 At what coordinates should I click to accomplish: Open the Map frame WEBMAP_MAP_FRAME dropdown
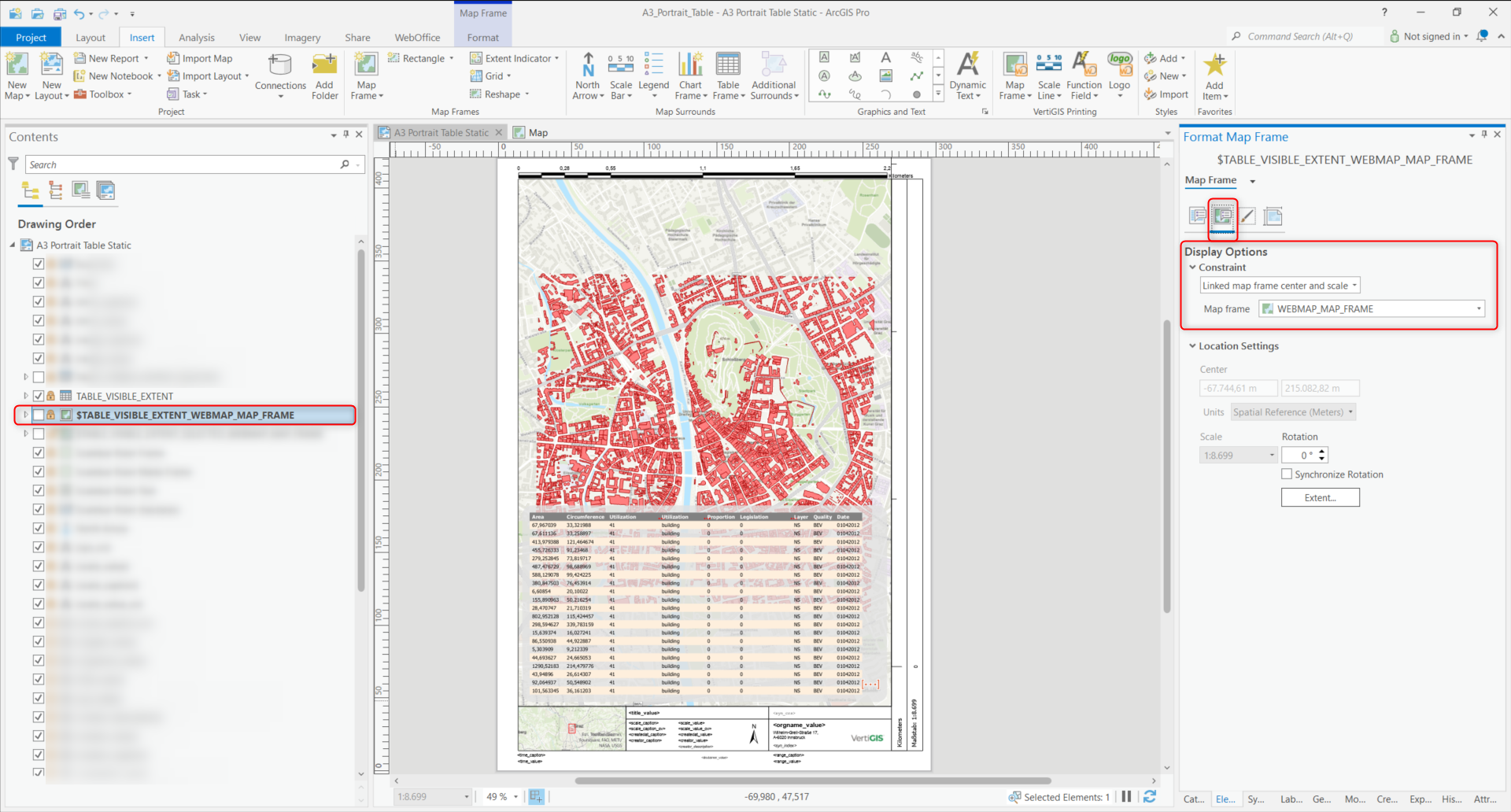pos(1372,309)
